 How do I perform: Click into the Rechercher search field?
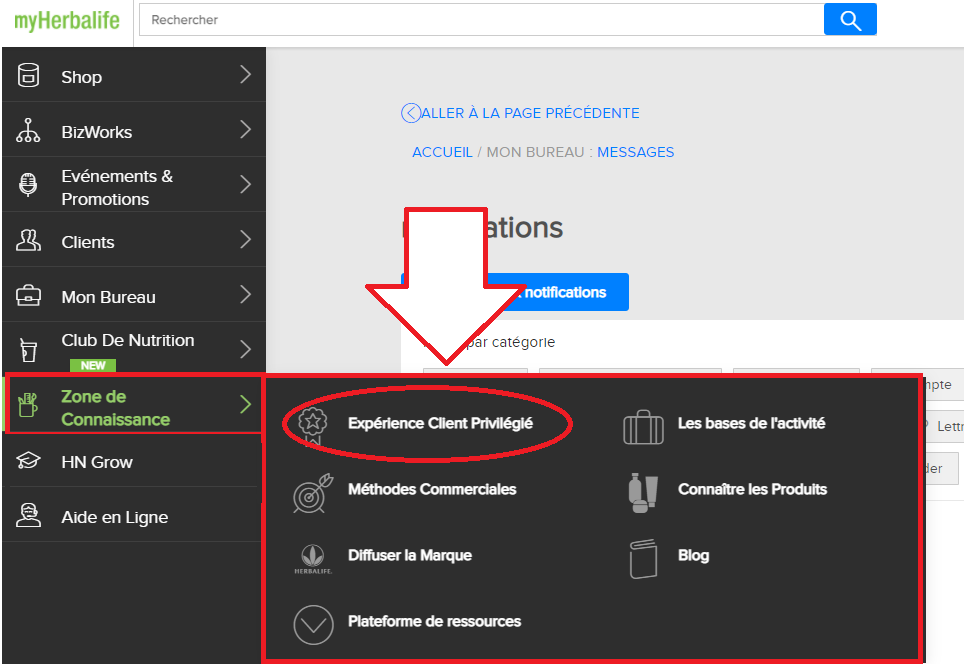point(481,20)
